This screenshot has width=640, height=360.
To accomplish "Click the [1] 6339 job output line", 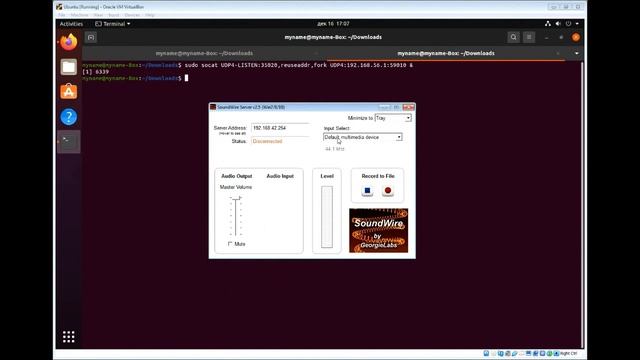I will [x=96, y=71].
